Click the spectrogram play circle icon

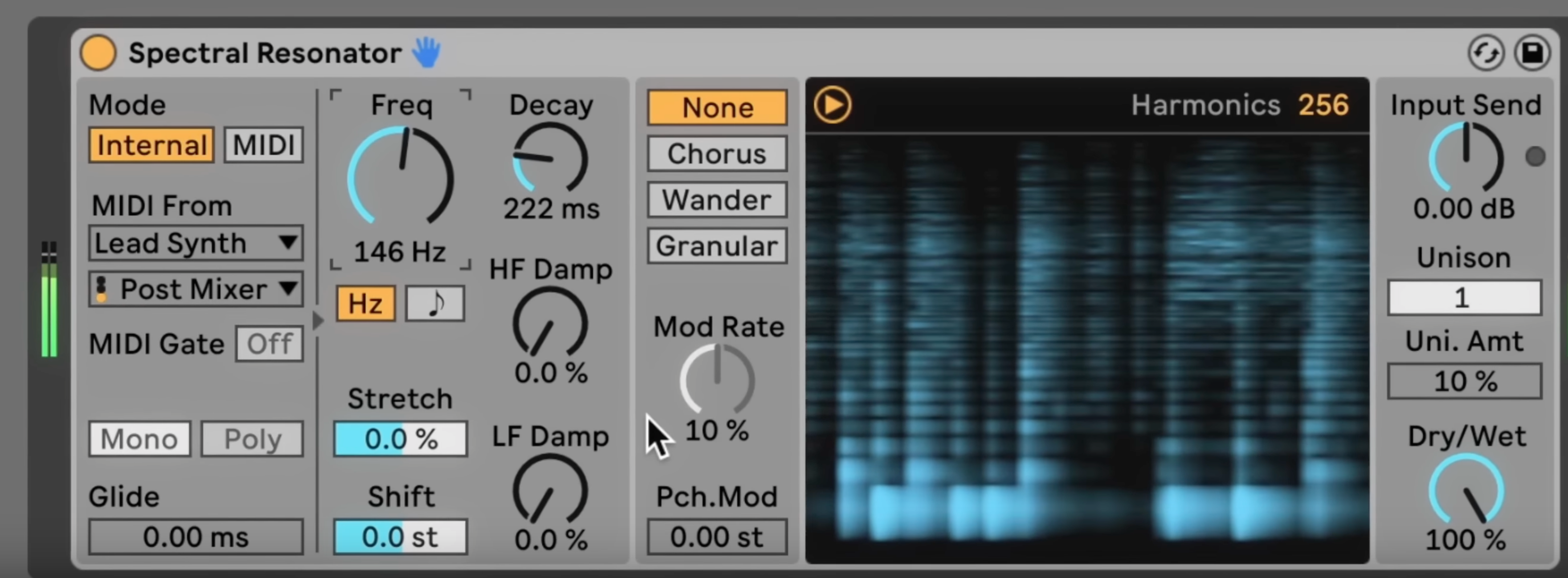coord(833,105)
